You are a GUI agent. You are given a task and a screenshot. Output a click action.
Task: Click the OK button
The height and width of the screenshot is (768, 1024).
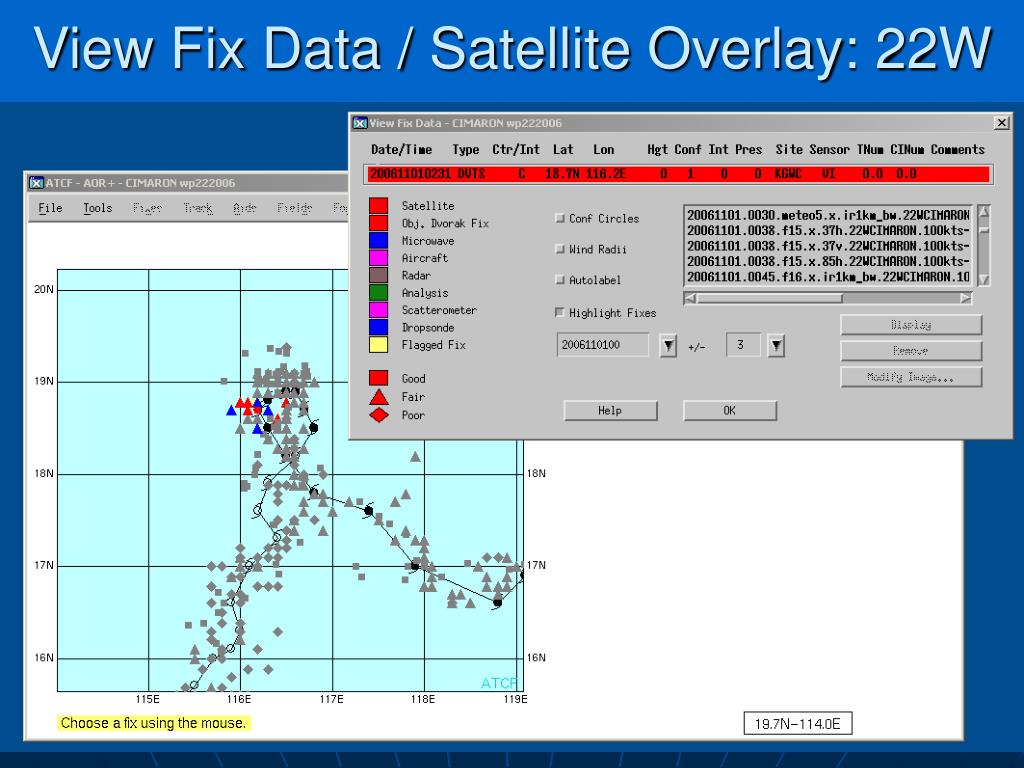click(729, 410)
